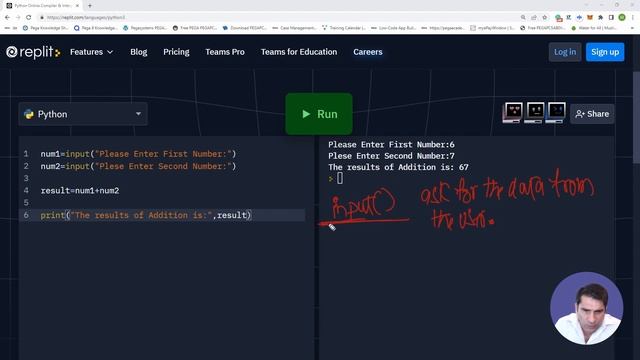Screen dimensions: 640x360
Task: Click line number 5 in the gutter
Action: point(26,203)
